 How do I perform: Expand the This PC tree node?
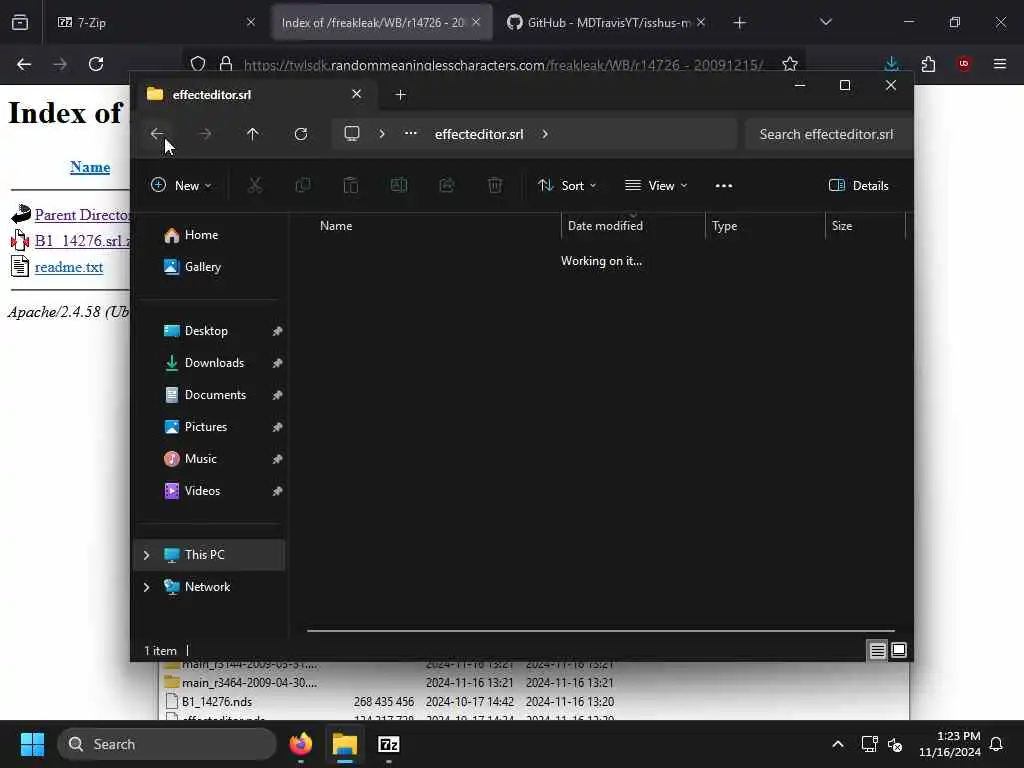click(146, 554)
